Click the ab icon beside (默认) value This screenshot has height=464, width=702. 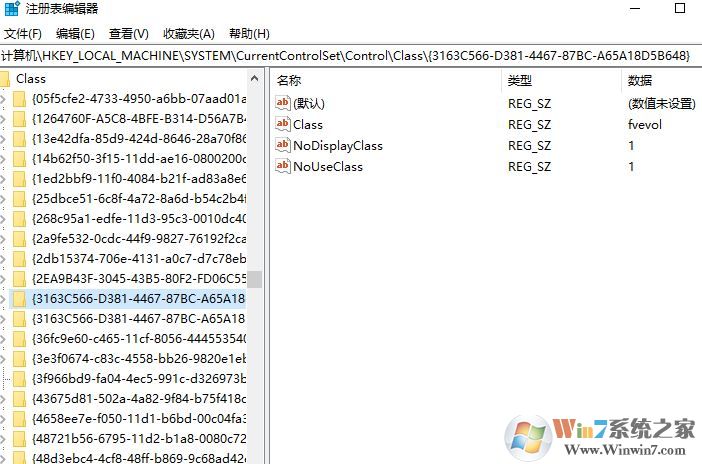283,103
